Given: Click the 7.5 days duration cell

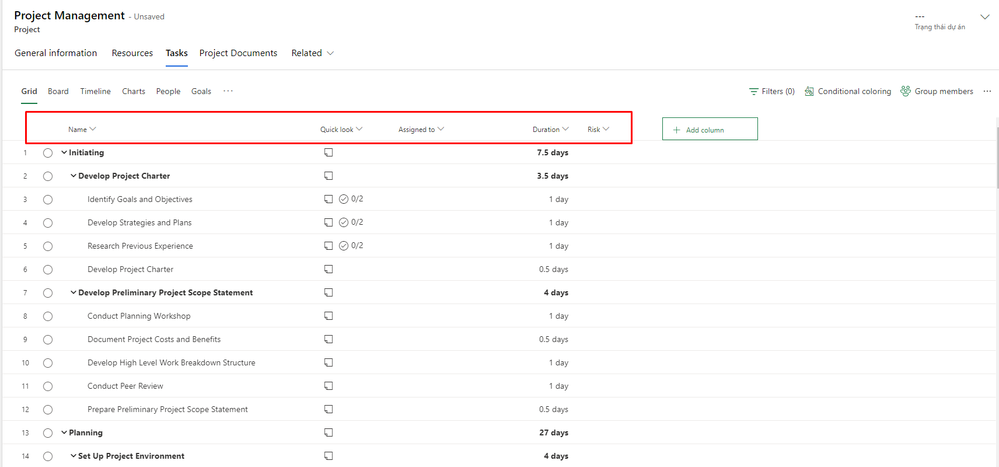Looking at the screenshot, I should coord(552,153).
